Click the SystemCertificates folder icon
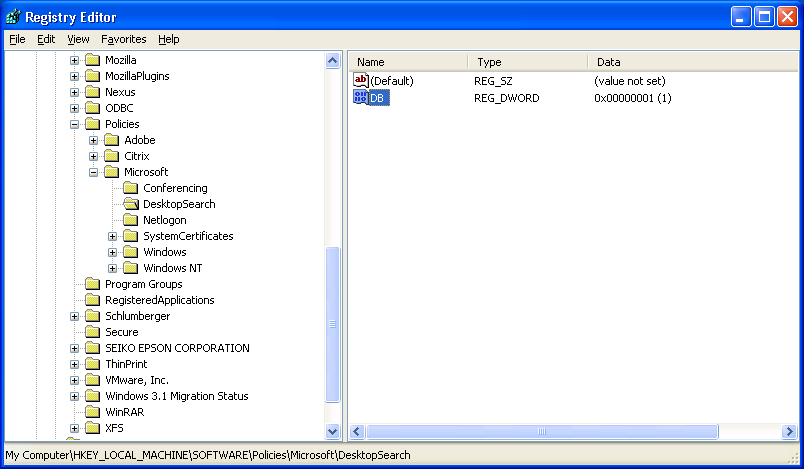The height and width of the screenshot is (469, 804). coord(131,236)
